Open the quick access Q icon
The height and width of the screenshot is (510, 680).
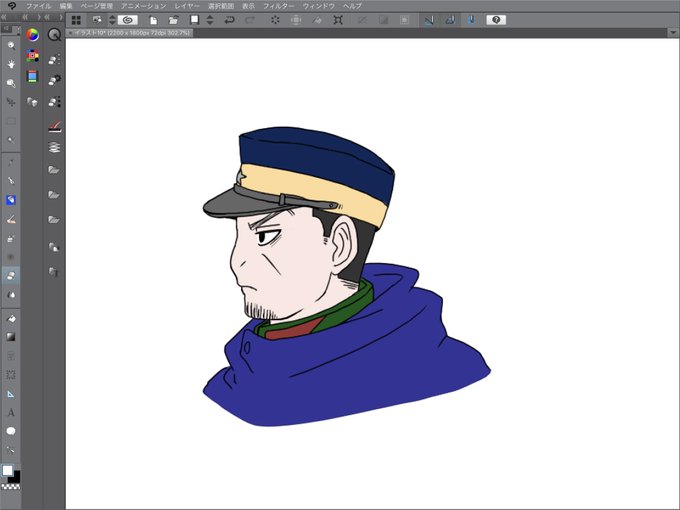point(54,35)
